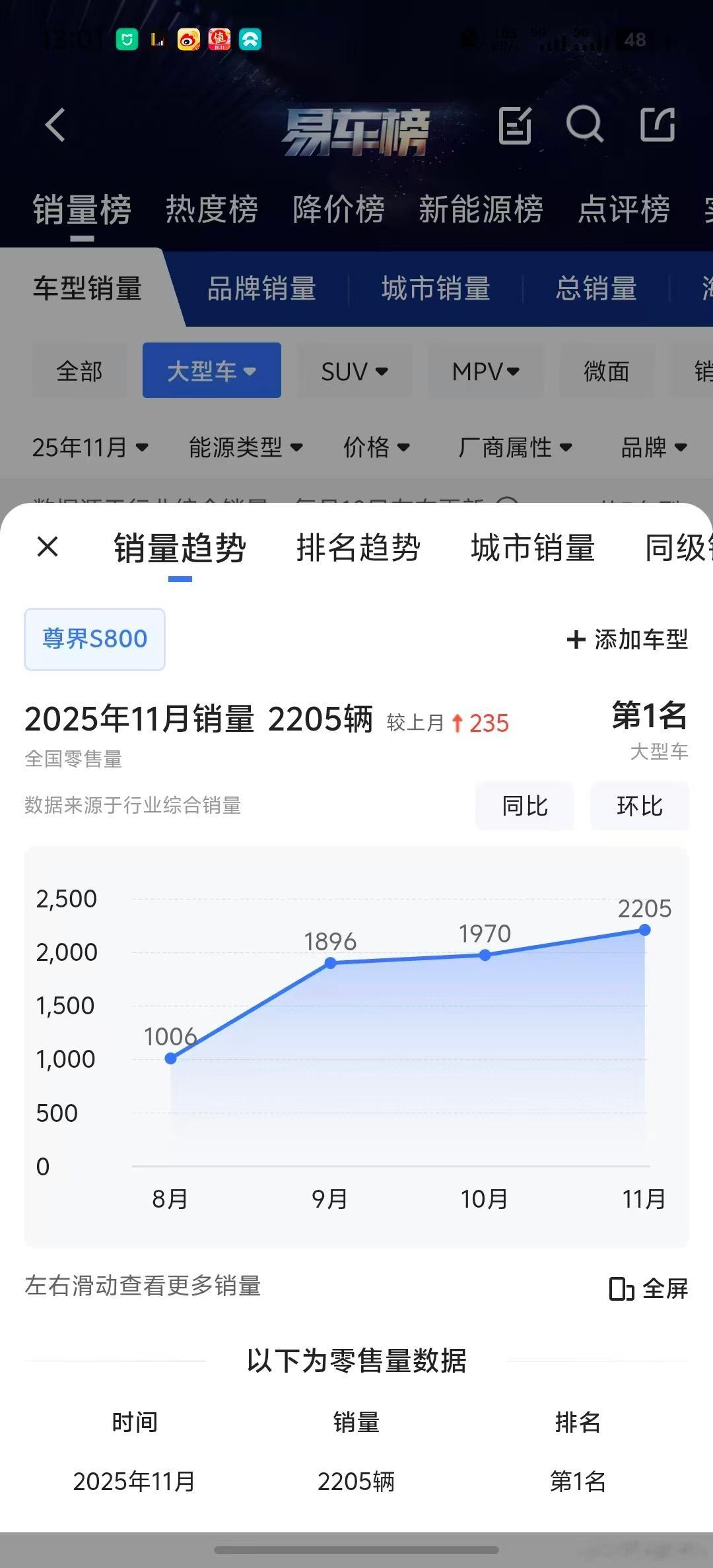
Task: Open the 价格 dropdown
Action: pos(376,447)
